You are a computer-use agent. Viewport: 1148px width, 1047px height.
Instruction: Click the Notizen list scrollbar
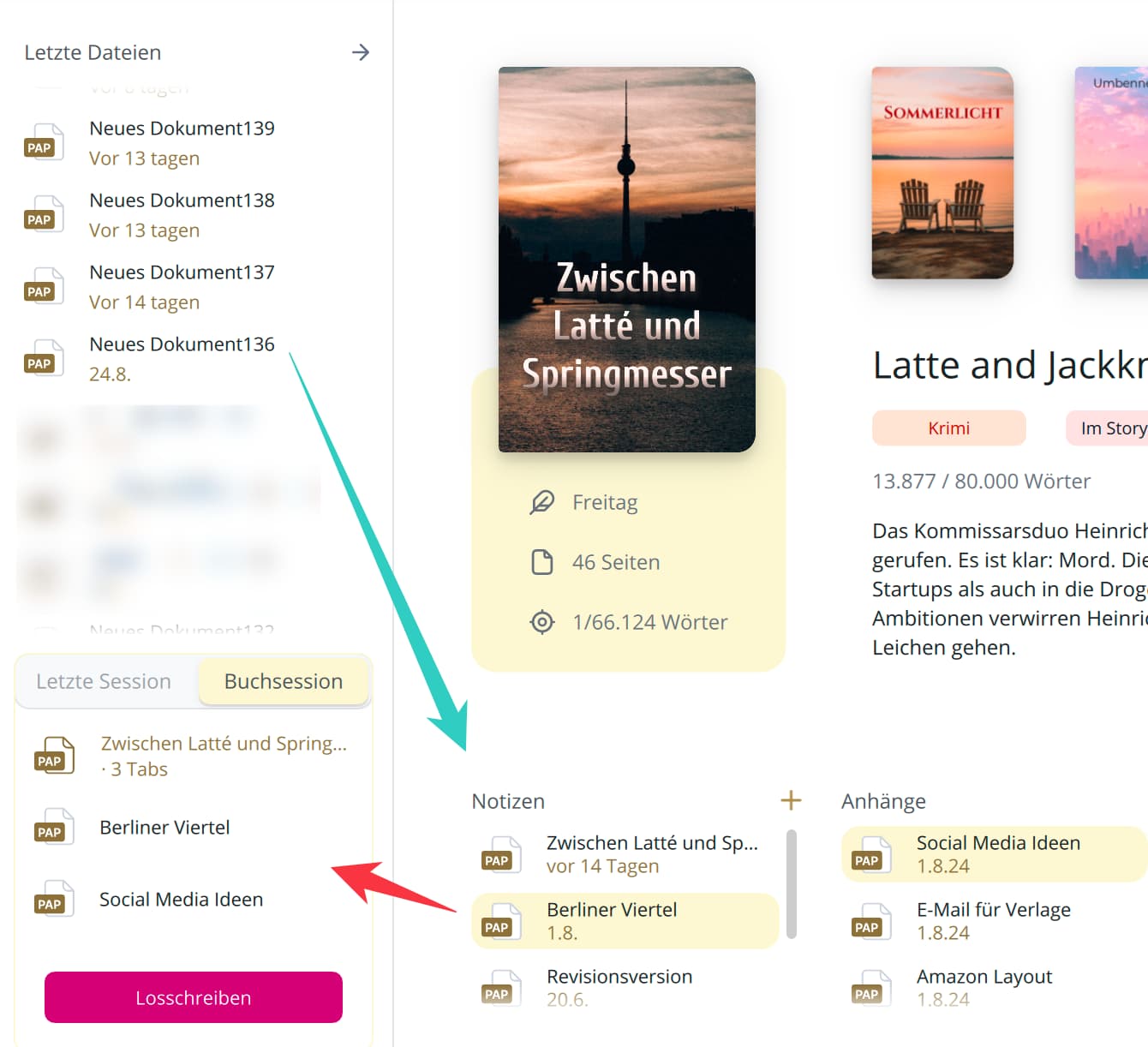click(792, 882)
